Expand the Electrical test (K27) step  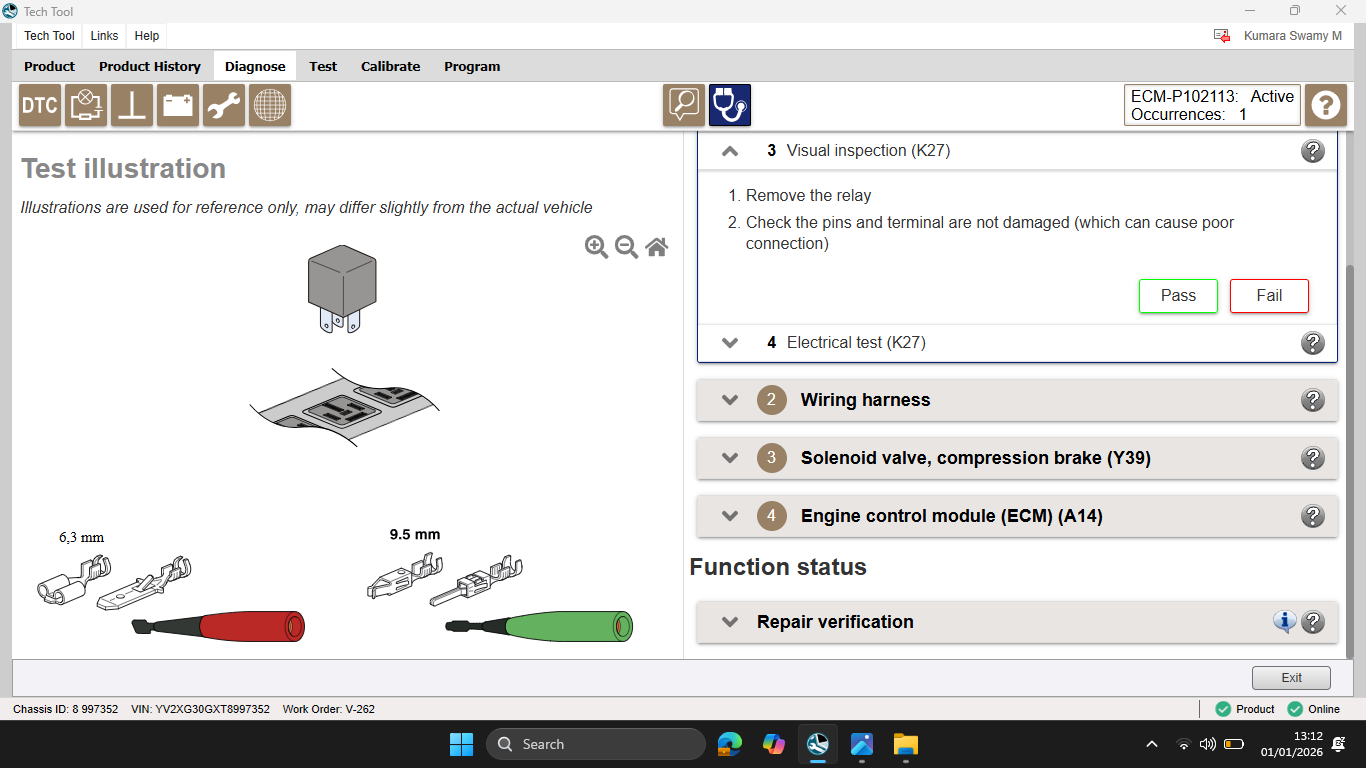pyautogui.click(x=730, y=343)
